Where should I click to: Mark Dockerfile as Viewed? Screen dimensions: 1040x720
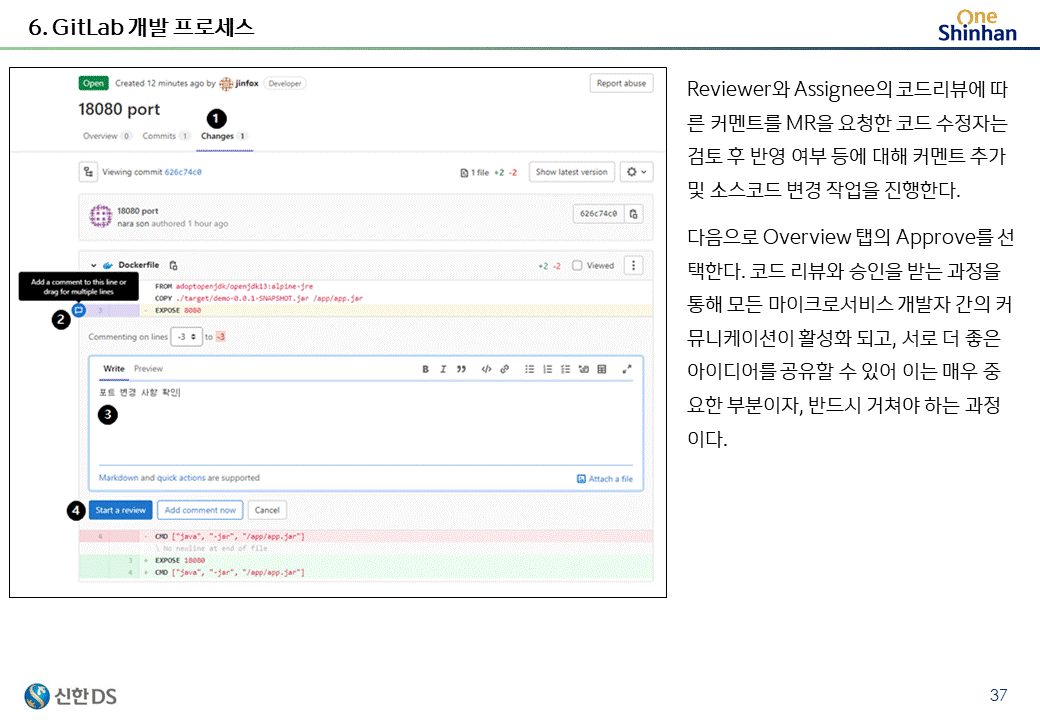pos(577,265)
